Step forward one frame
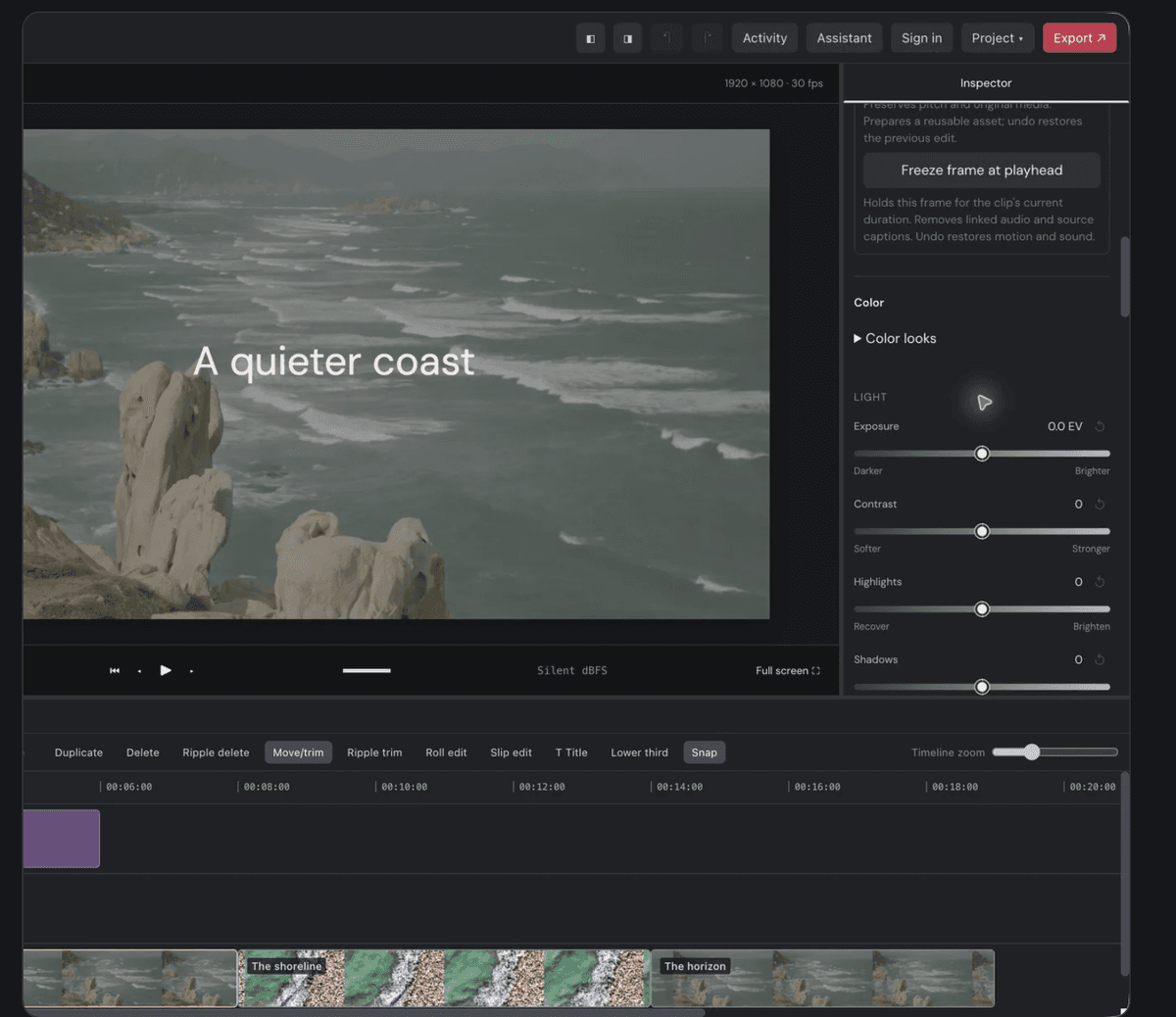1176x1017 pixels. coord(191,671)
